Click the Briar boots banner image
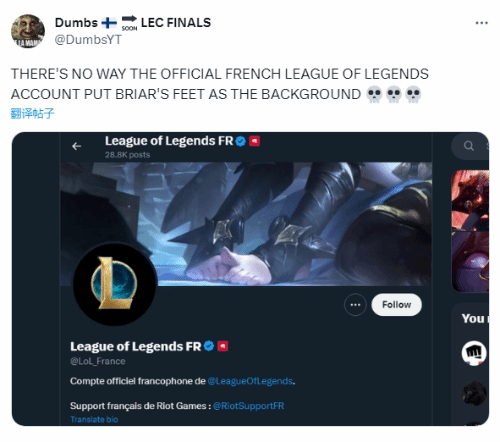The image size is (500, 442). [246, 224]
